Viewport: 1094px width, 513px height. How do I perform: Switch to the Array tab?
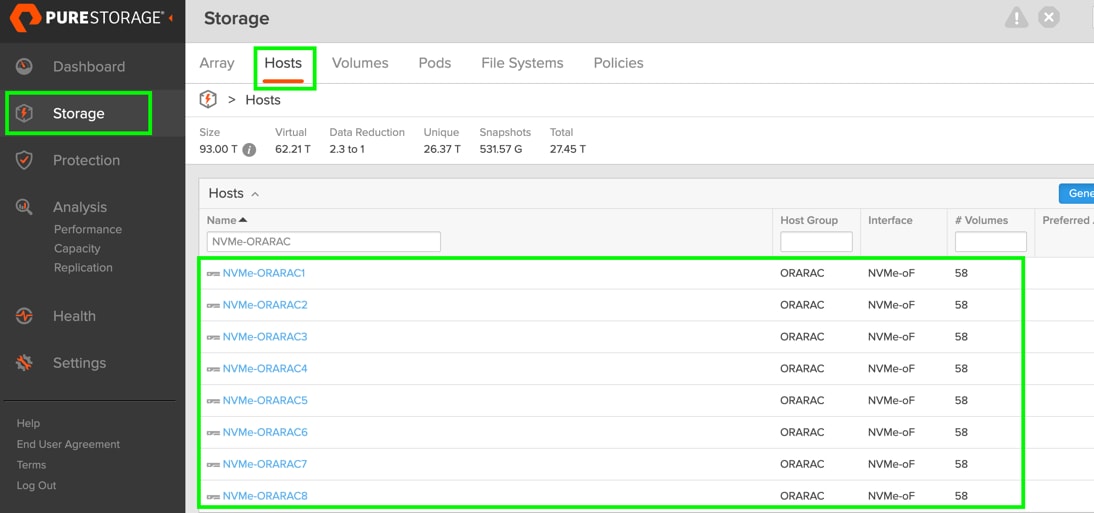[x=217, y=63]
